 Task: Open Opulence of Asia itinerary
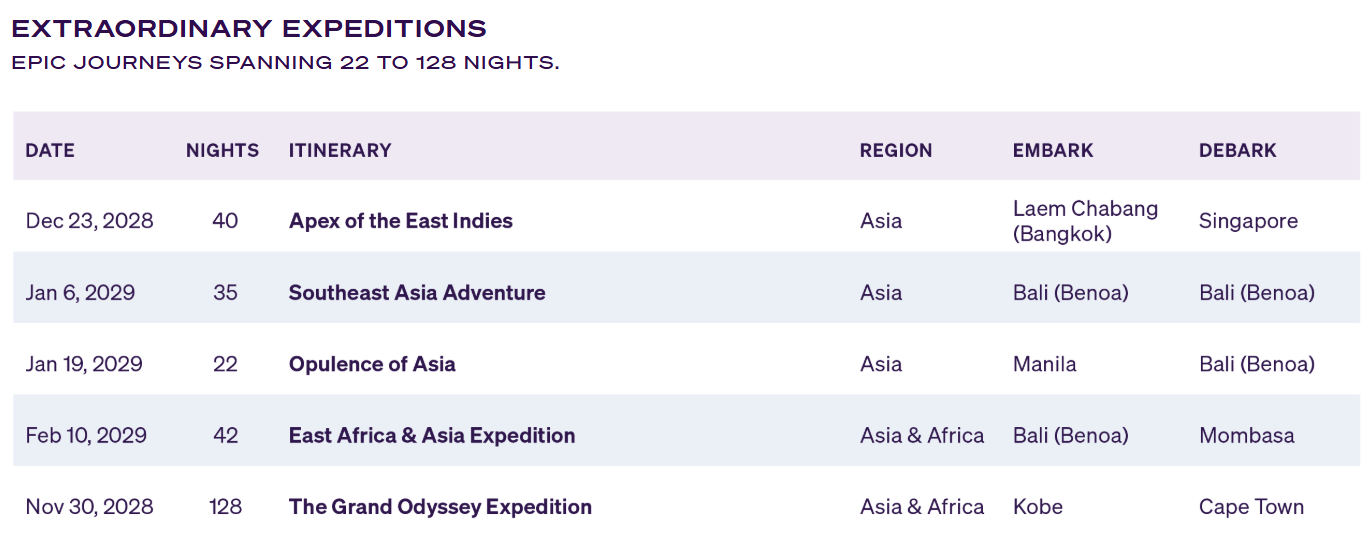pos(372,364)
